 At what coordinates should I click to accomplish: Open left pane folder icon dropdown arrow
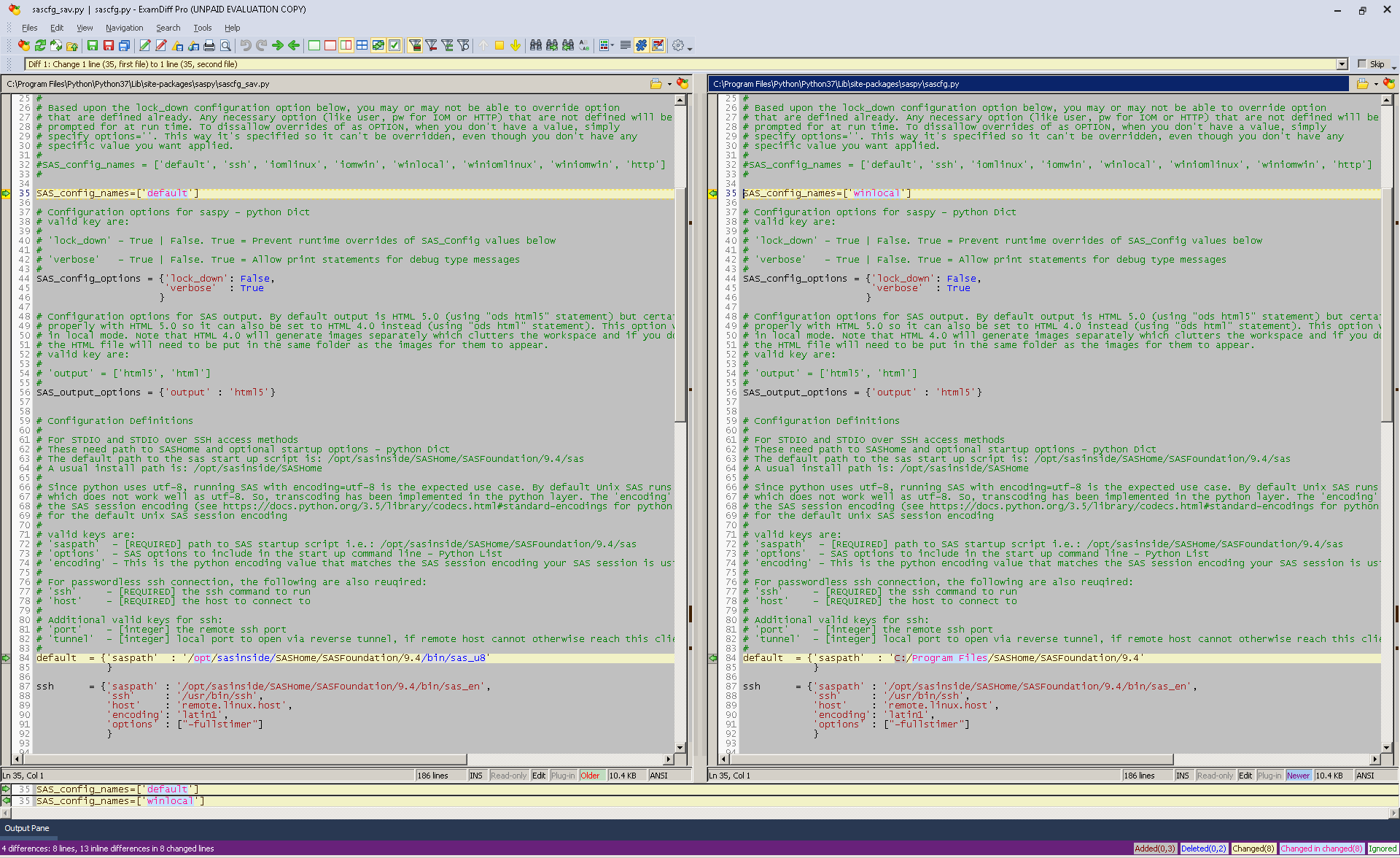coord(669,85)
